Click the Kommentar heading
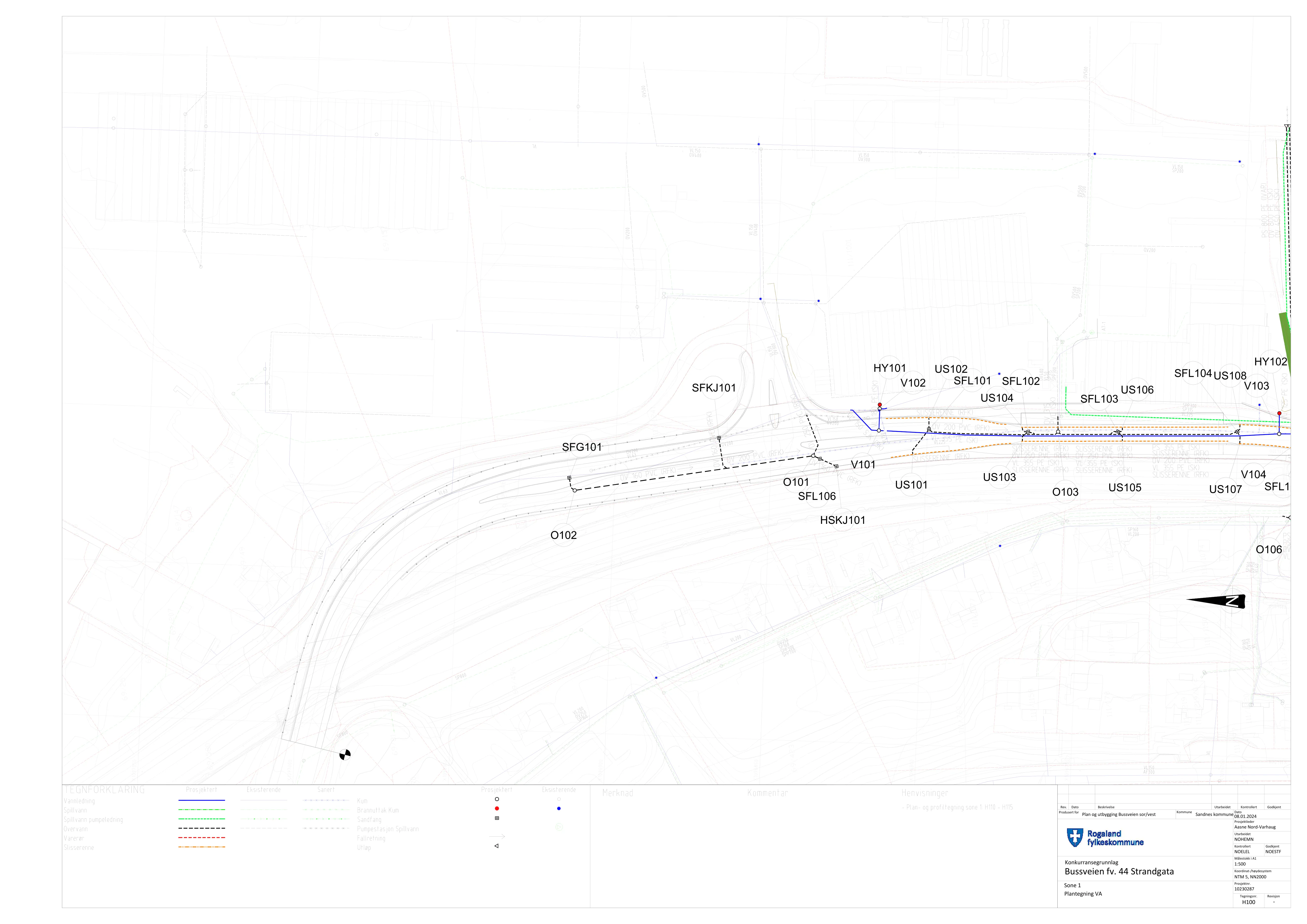Image resolution: width=1307 pixels, height=924 pixels. click(767, 793)
